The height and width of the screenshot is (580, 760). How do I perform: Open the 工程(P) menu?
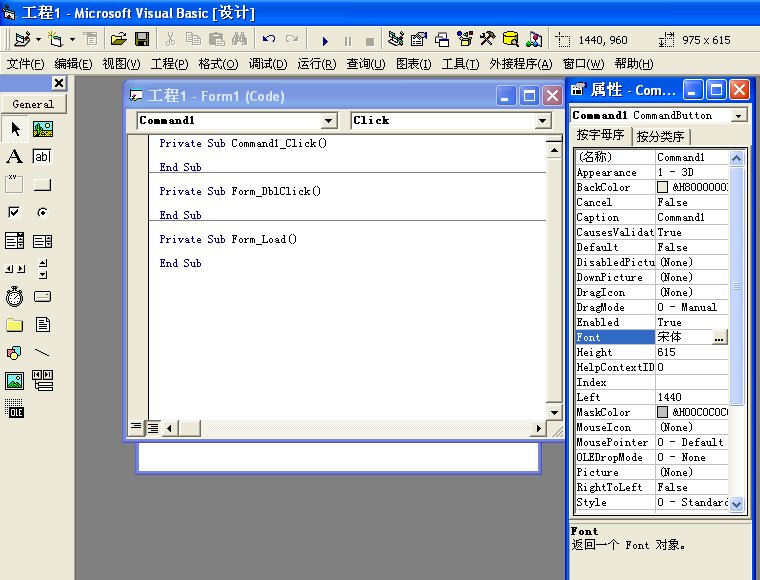(169, 64)
